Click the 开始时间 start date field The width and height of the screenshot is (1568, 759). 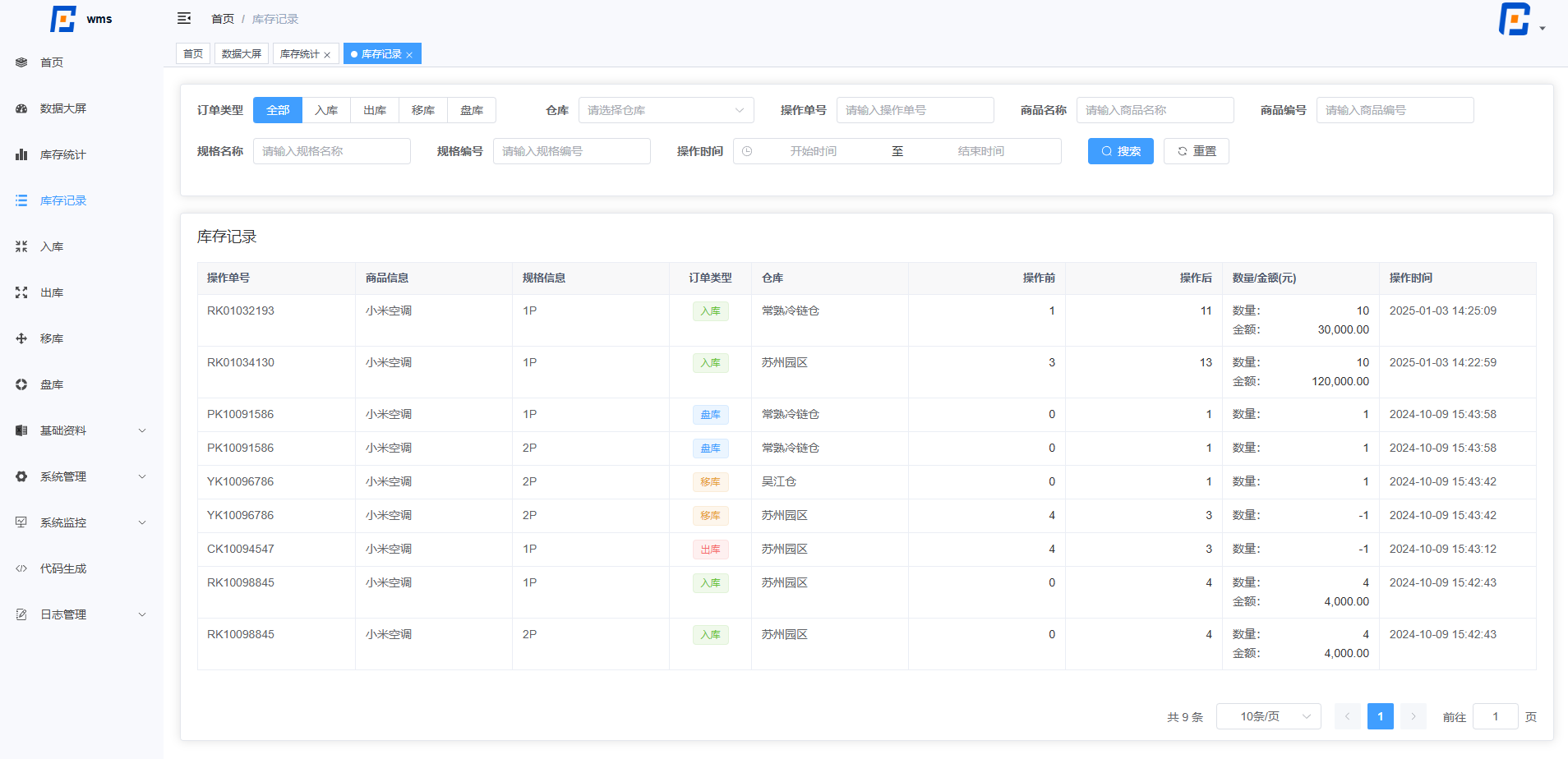click(x=814, y=151)
